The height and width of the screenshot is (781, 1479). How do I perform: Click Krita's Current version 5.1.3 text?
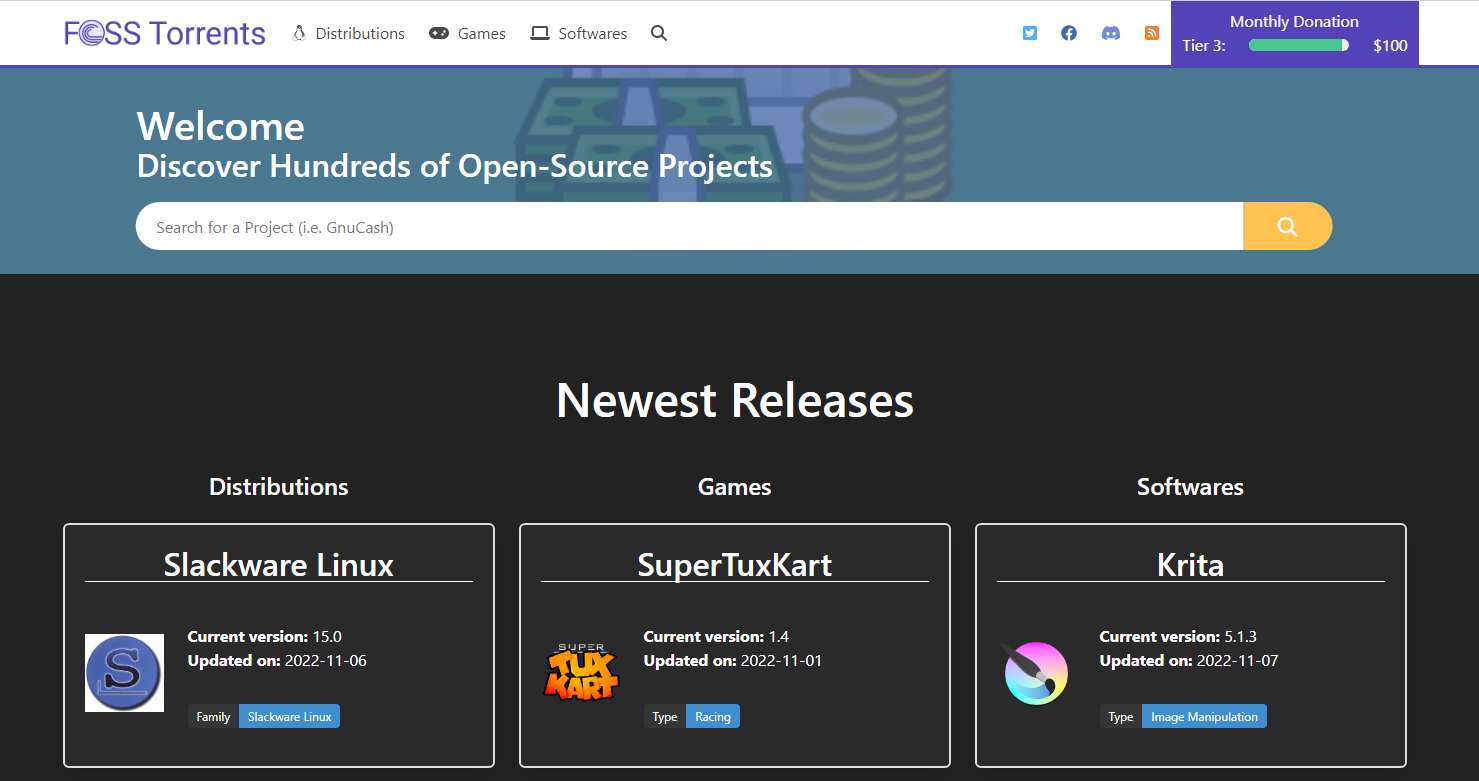(1178, 636)
